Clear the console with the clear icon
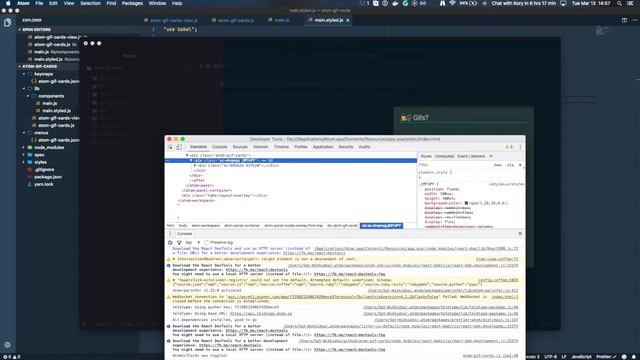Viewport: 640px width, 360px height. (x=170, y=242)
